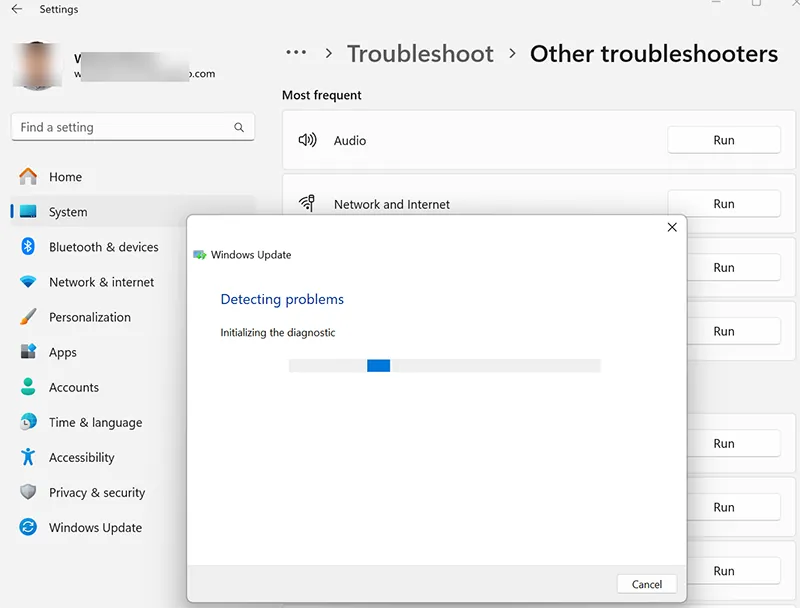This screenshot has width=800, height=608.
Task: Click the Most frequent section heading
Action: (x=322, y=95)
